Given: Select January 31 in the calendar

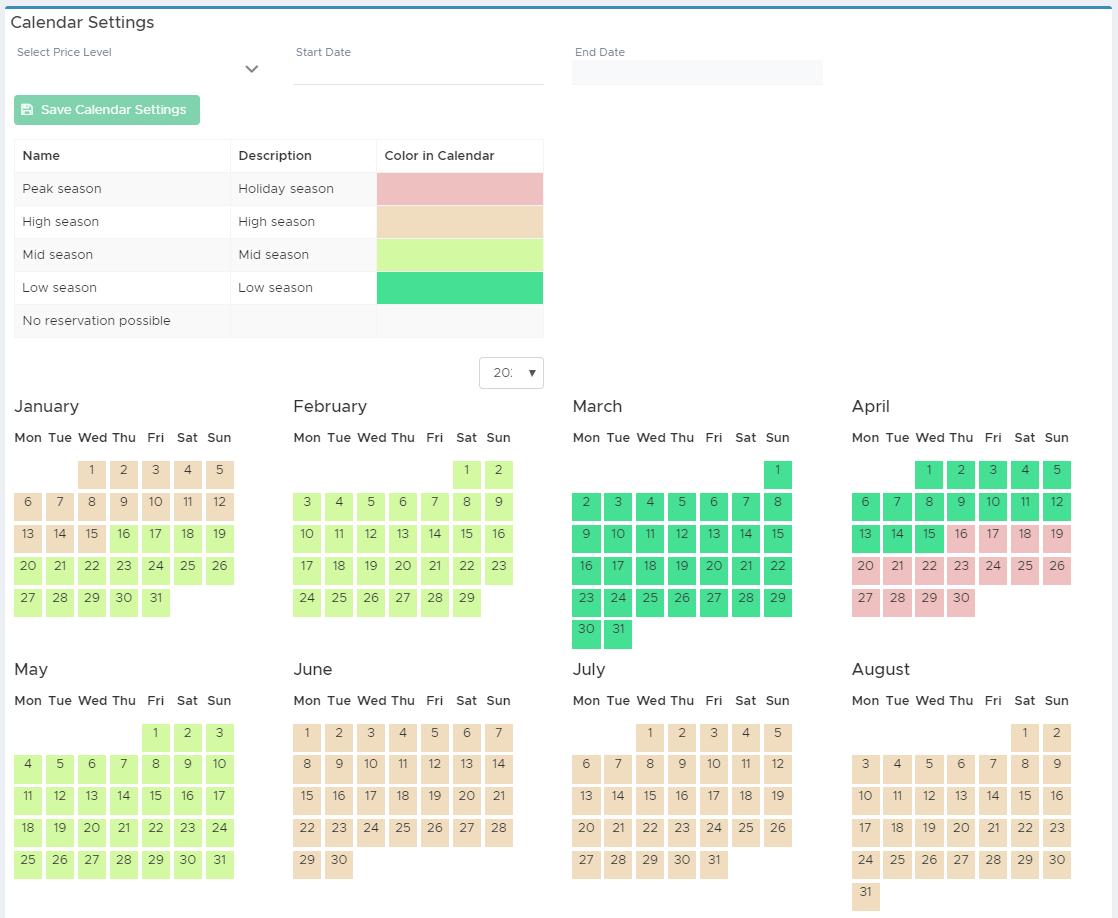Looking at the screenshot, I should [156, 603].
